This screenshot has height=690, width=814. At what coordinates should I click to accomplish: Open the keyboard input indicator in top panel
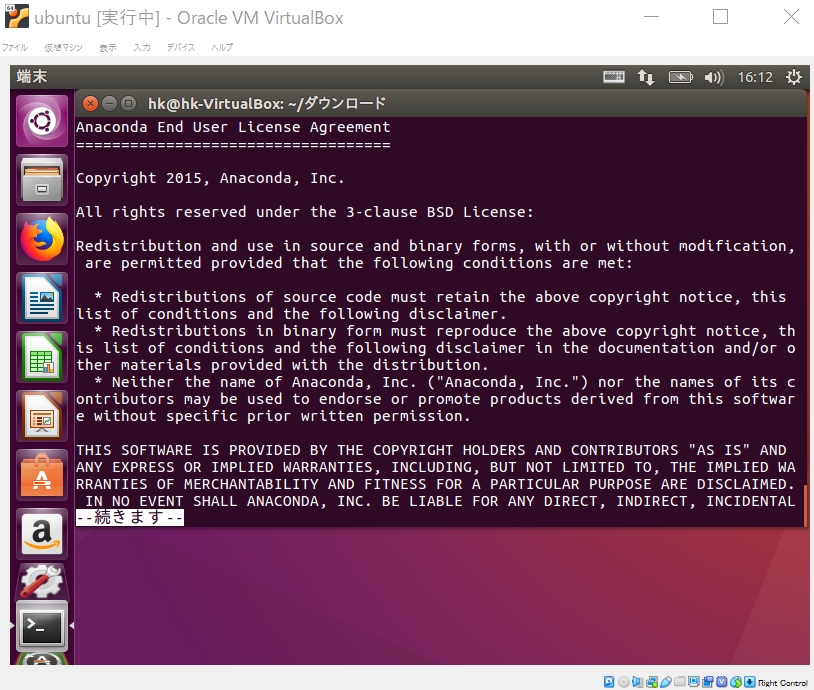(614, 77)
